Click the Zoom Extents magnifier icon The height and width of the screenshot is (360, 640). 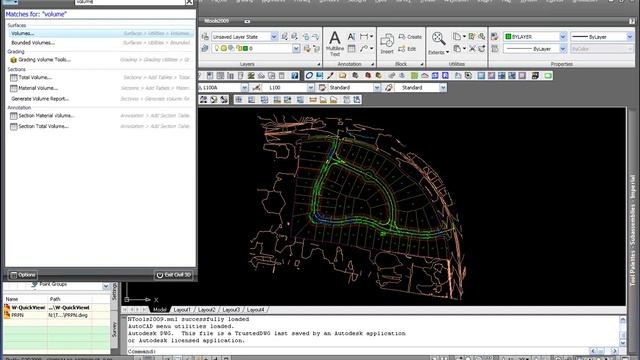point(438,39)
